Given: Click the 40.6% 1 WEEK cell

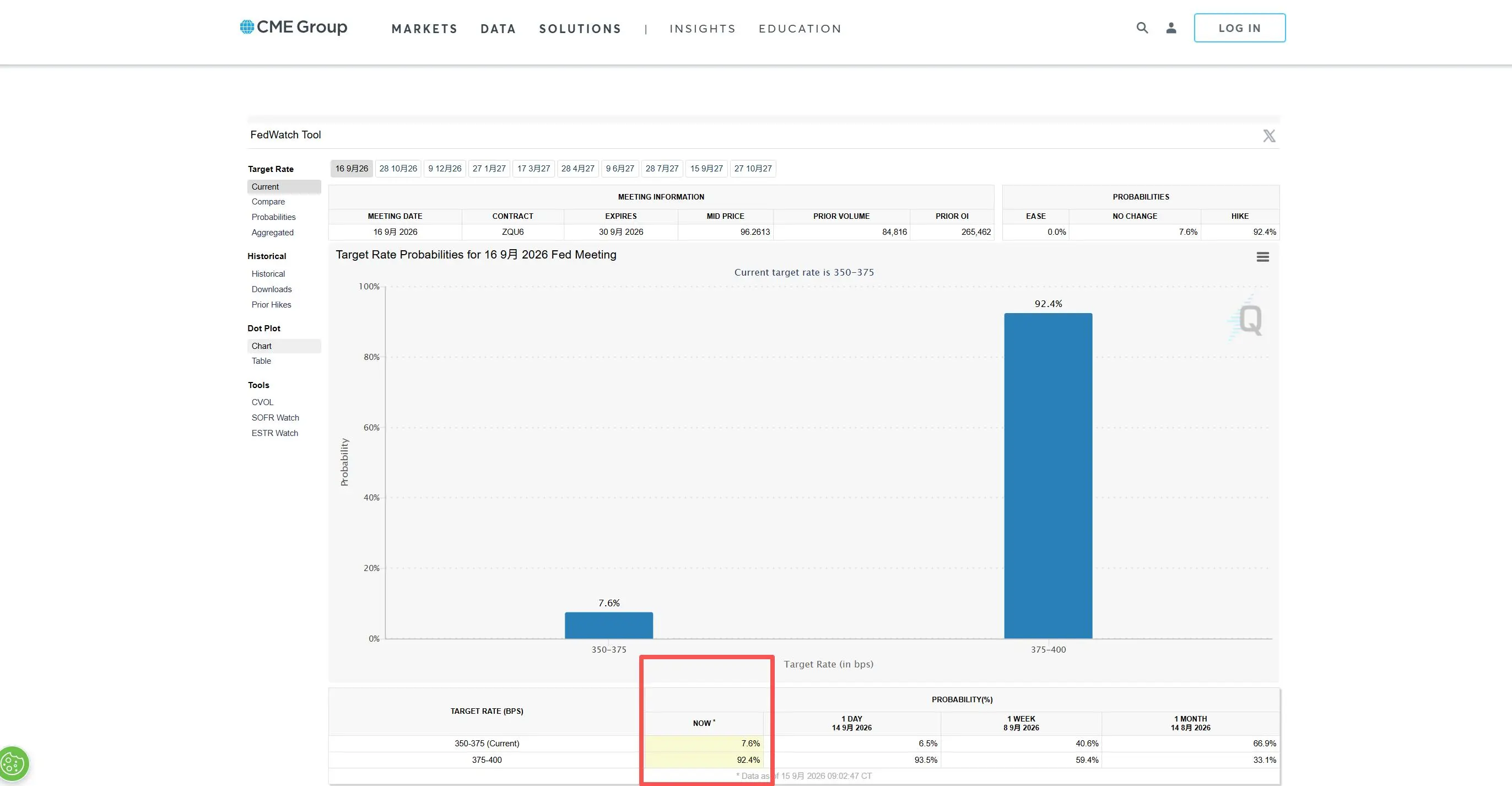Looking at the screenshot, I should point(1021,744).
